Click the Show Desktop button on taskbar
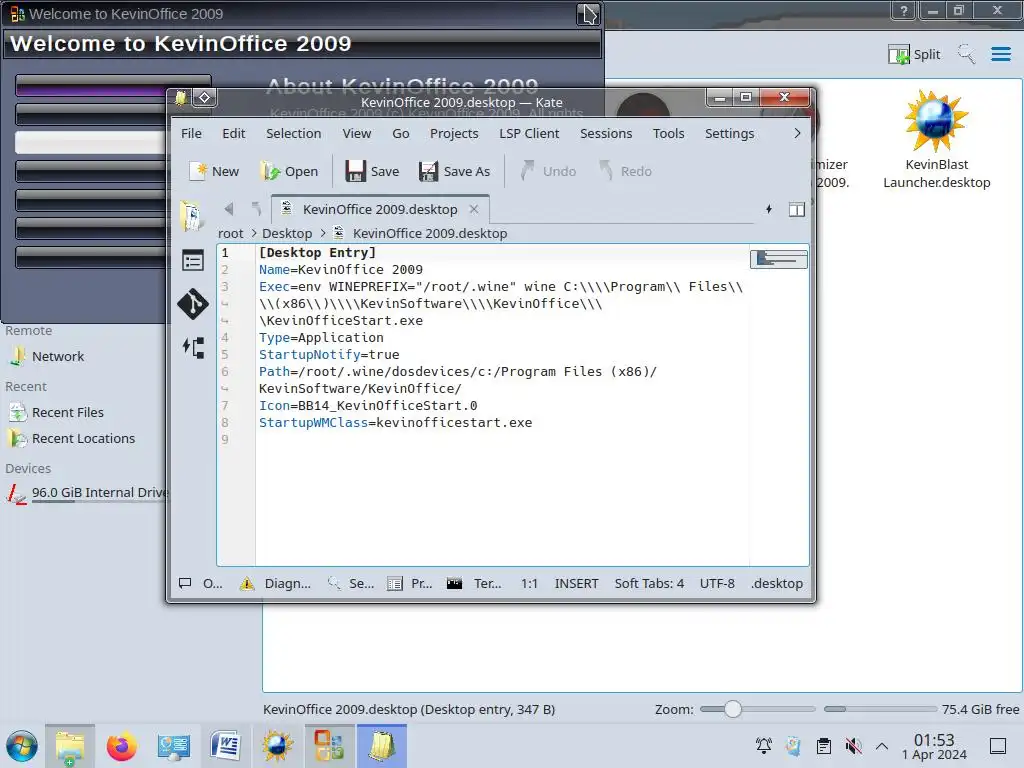Image resolution: width=1024 pixels, height=768 pixels. (x=998, y=746)
